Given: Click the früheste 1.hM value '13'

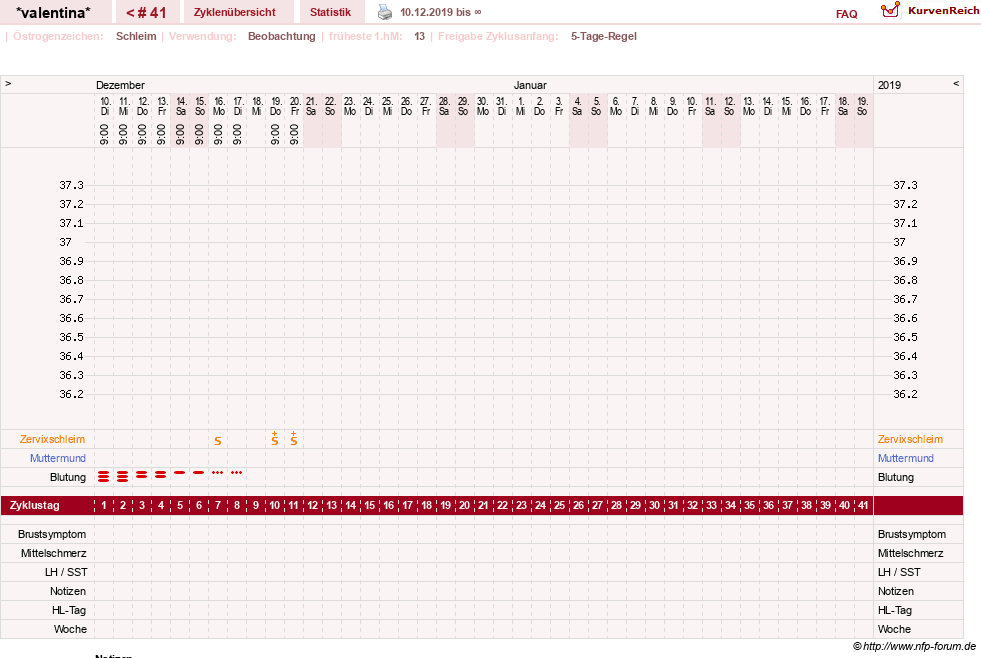Looking at the screenshot, I should coord(419,36).
